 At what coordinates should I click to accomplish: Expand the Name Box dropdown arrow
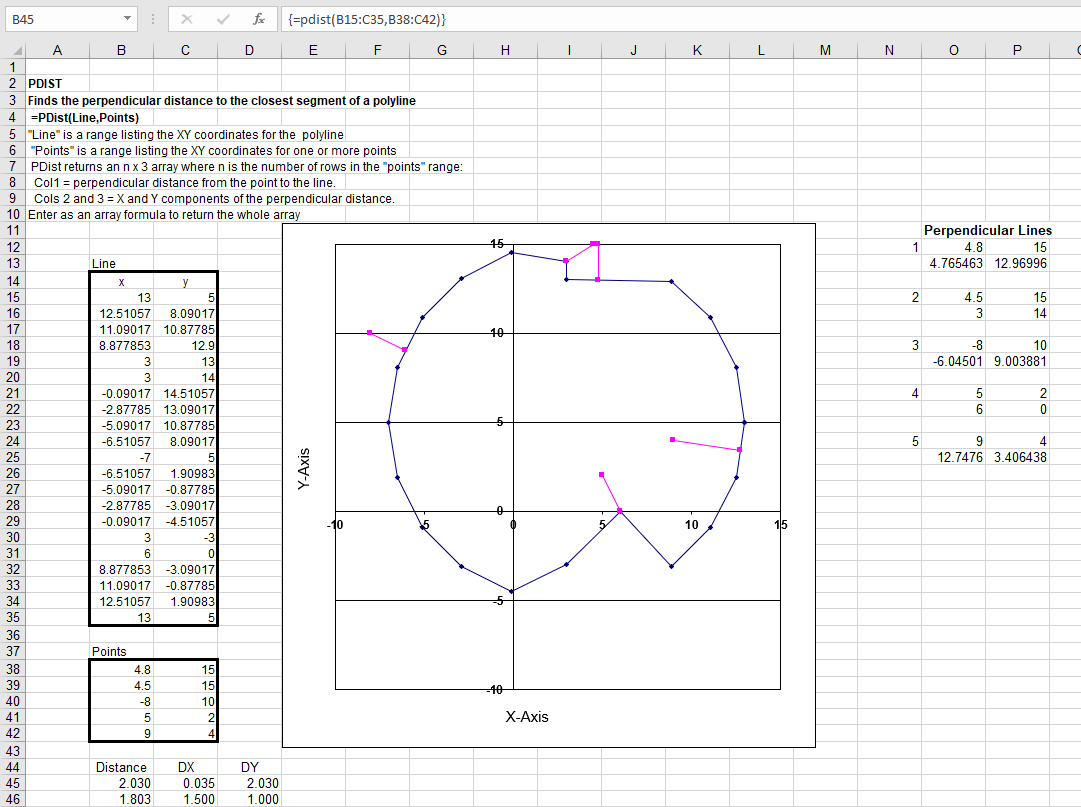(127, 19)
